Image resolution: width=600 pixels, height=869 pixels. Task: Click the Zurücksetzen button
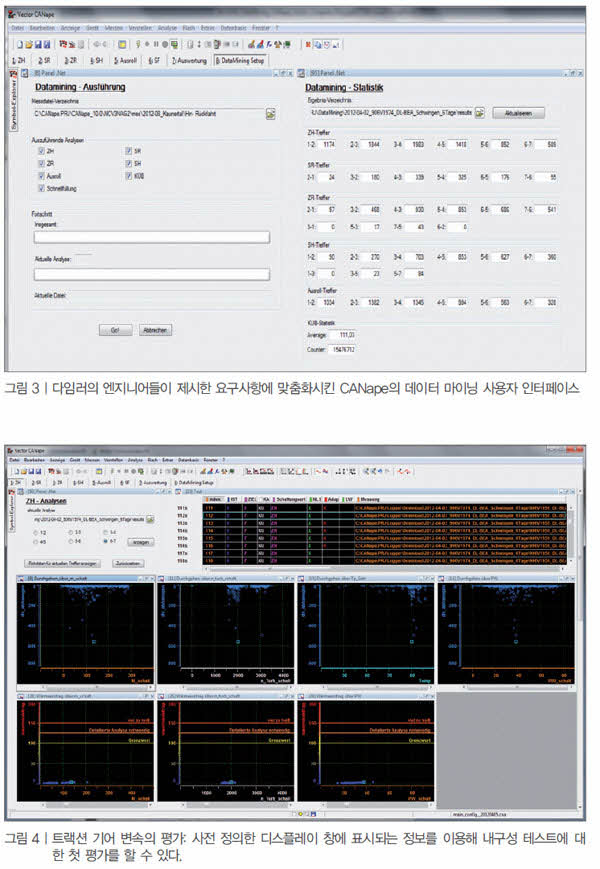click(129, 563)
